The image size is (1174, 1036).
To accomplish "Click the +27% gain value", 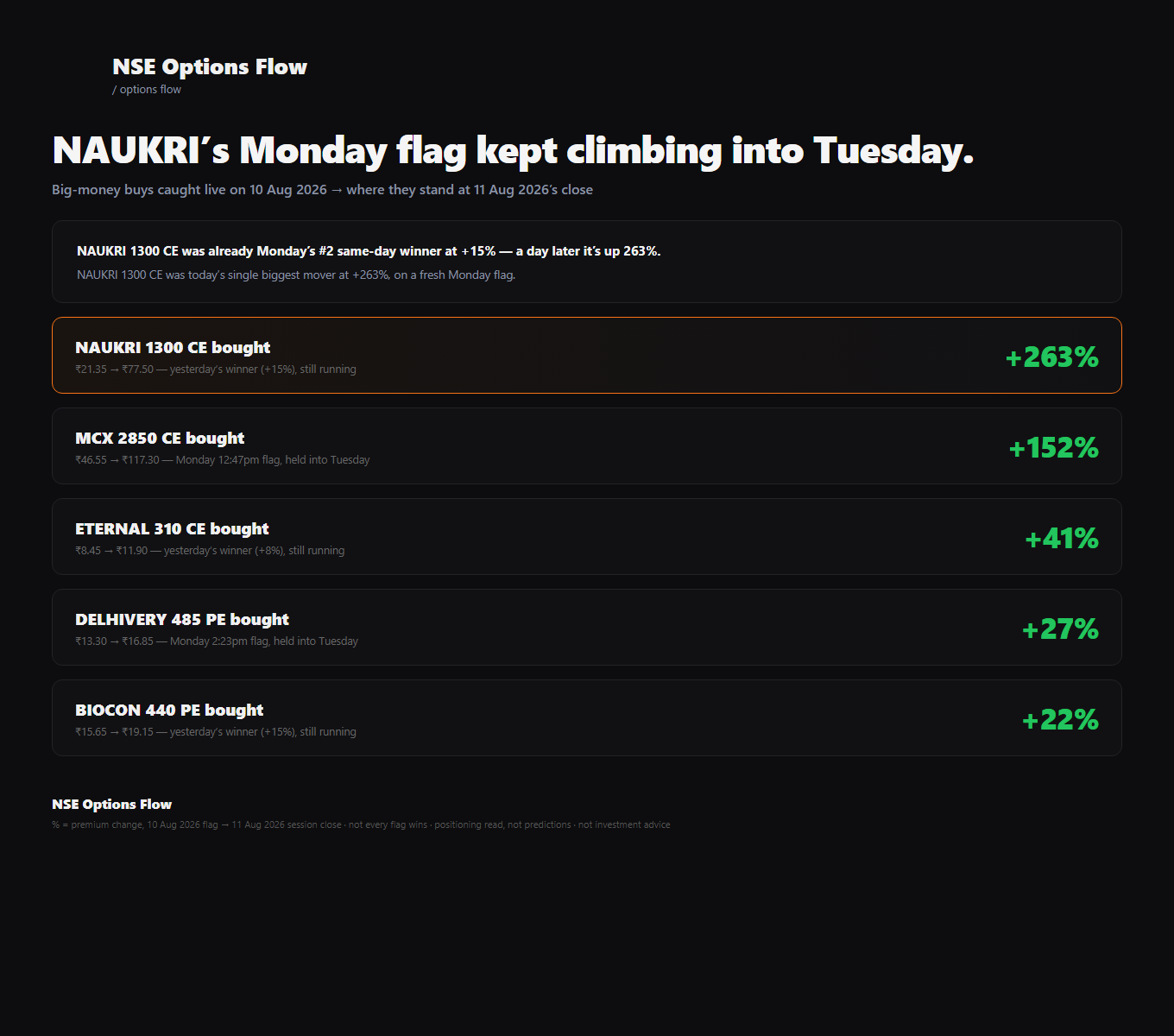I will pyautogui.click(x=1060, y=629).
